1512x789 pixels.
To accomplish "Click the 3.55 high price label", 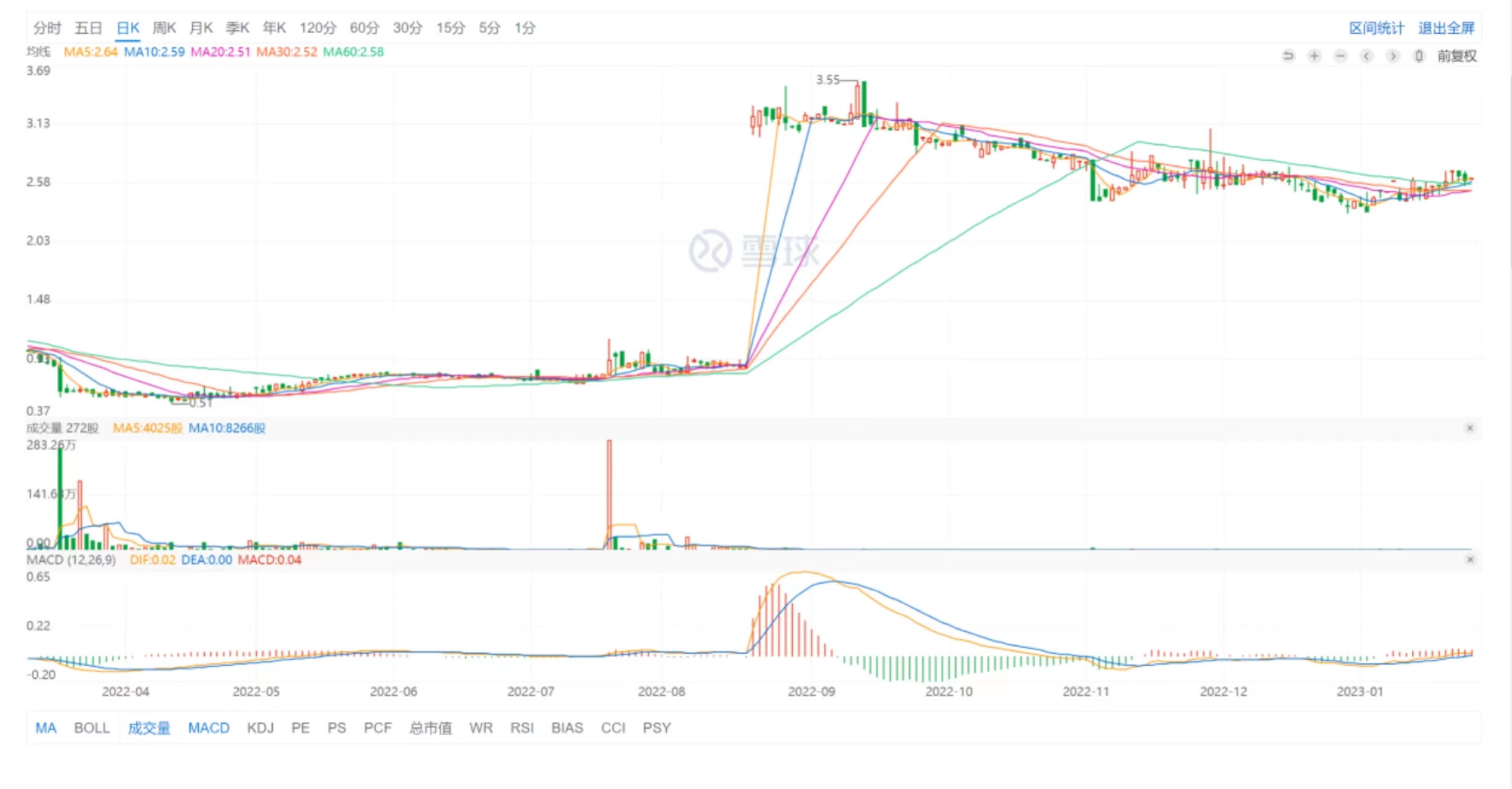I will click(827, 80).
